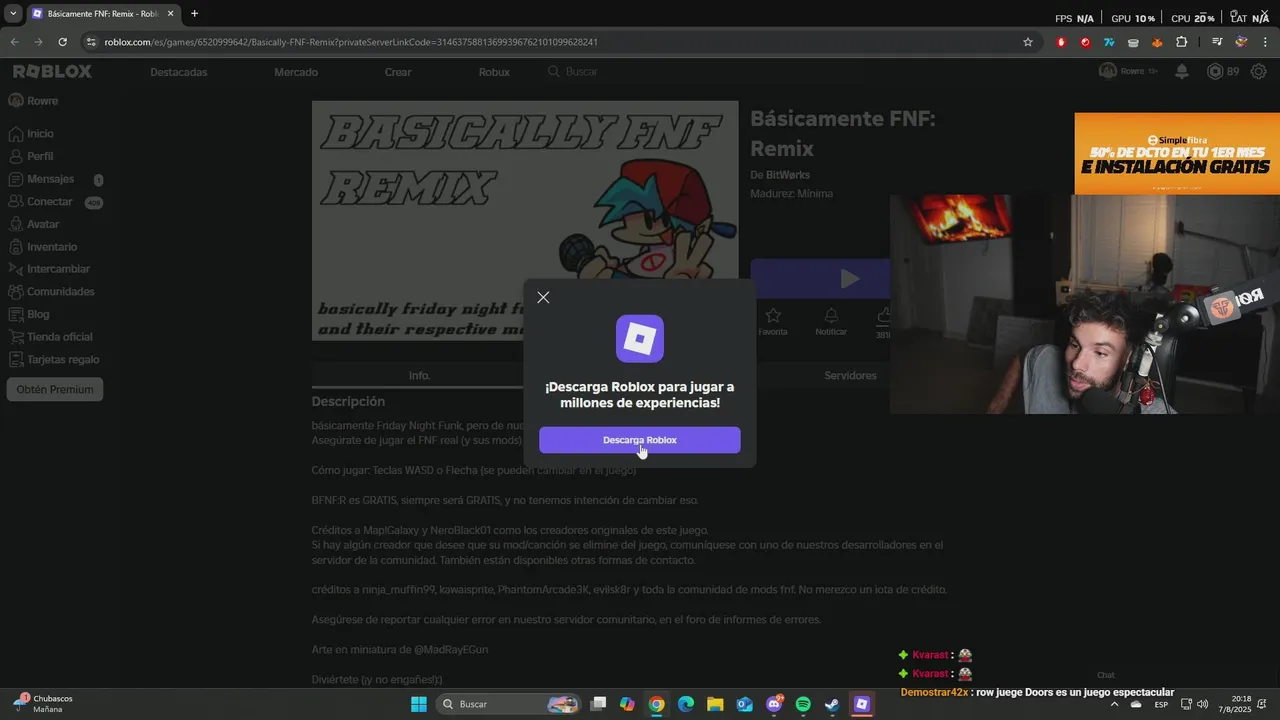Click the game thumbnail image

point(525,220)
